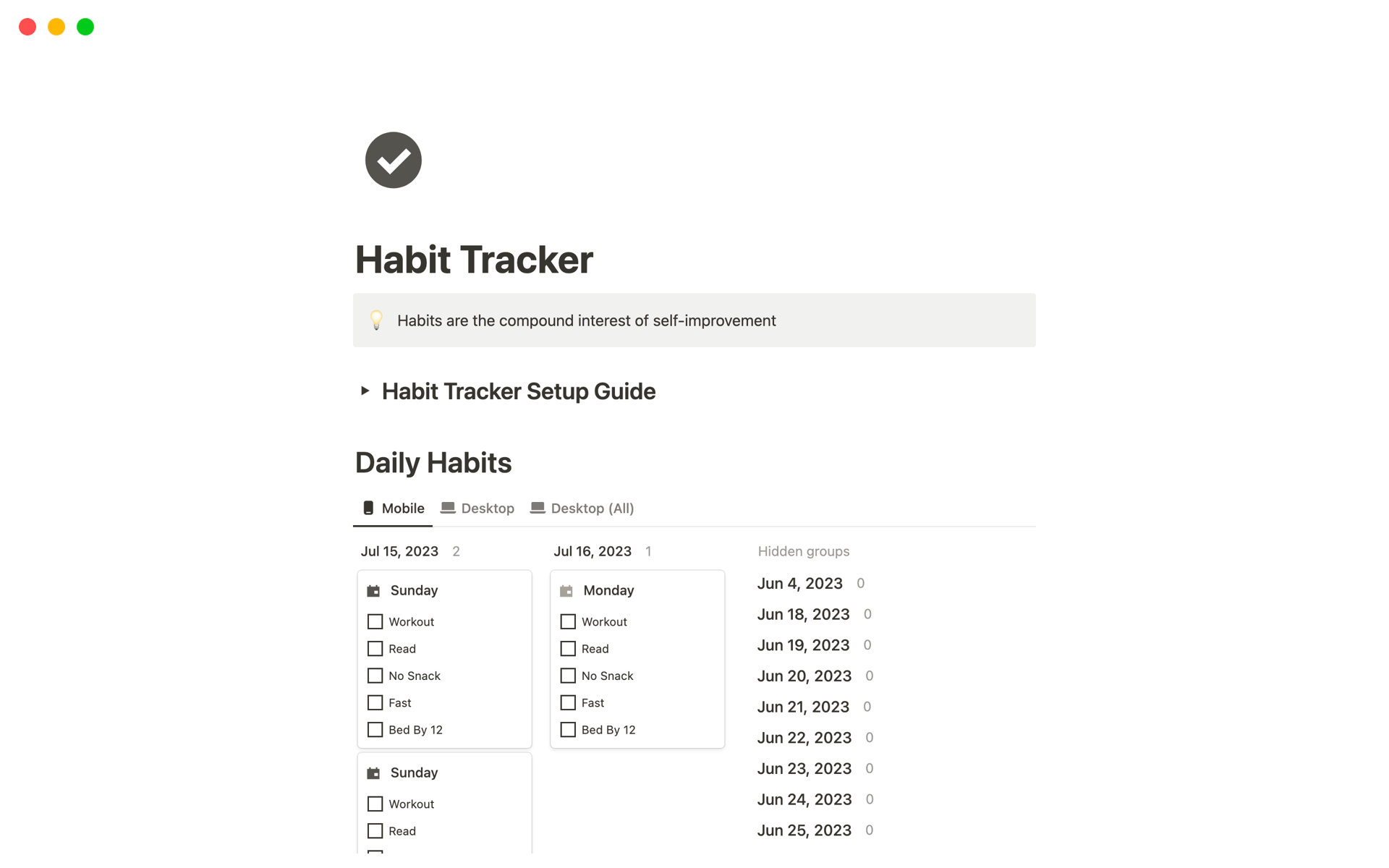Click the Desktop view icon
Image resolution: width=1389 pixels, height=868 pixels.
click(447, 507)
